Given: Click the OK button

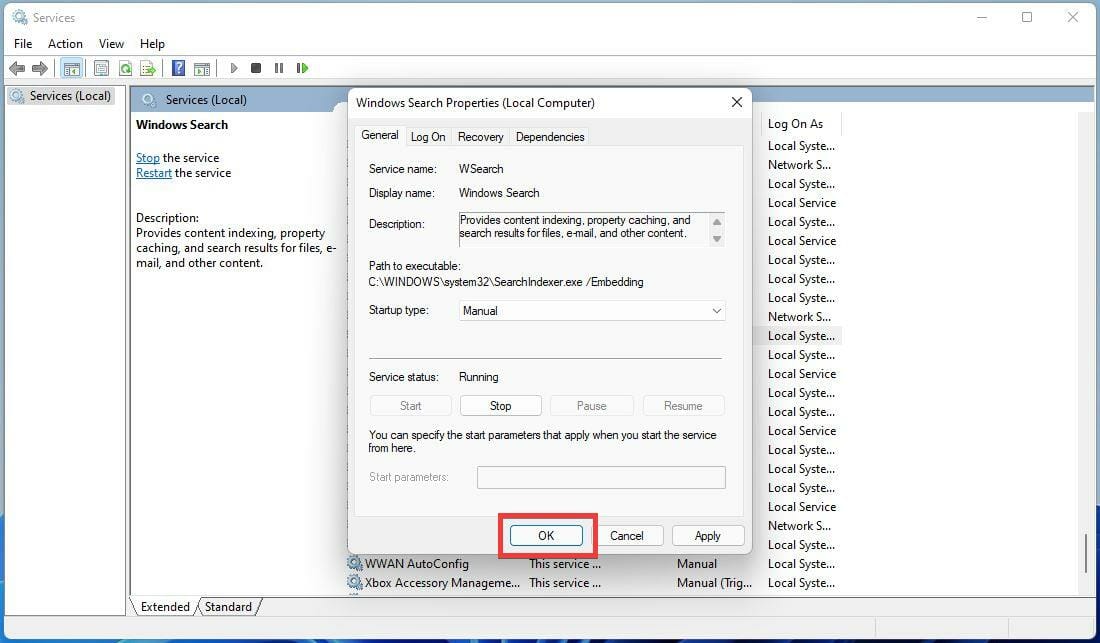Looking at the screenshot, I should coord(546,536).
